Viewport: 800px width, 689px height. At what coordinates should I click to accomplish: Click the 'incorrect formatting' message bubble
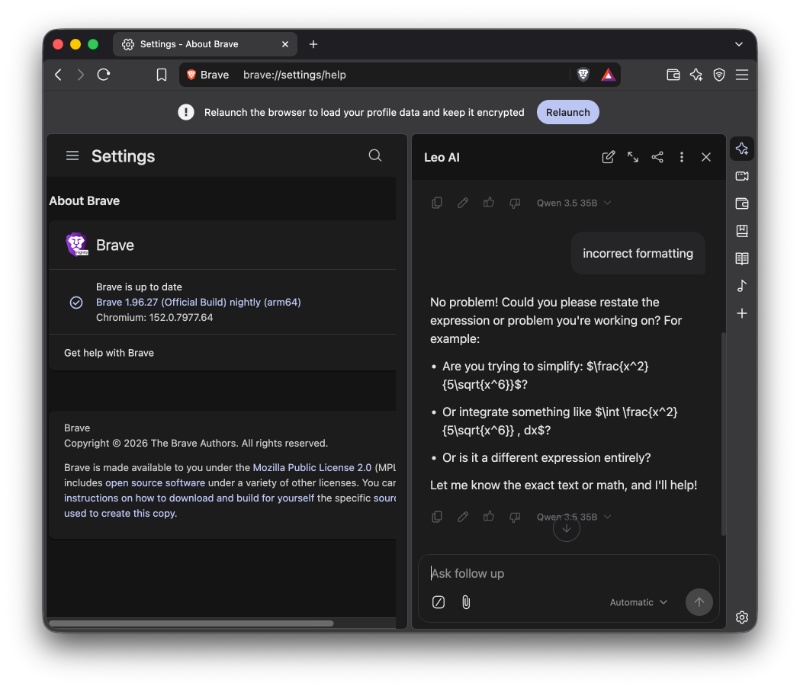(x=638, y=254)
